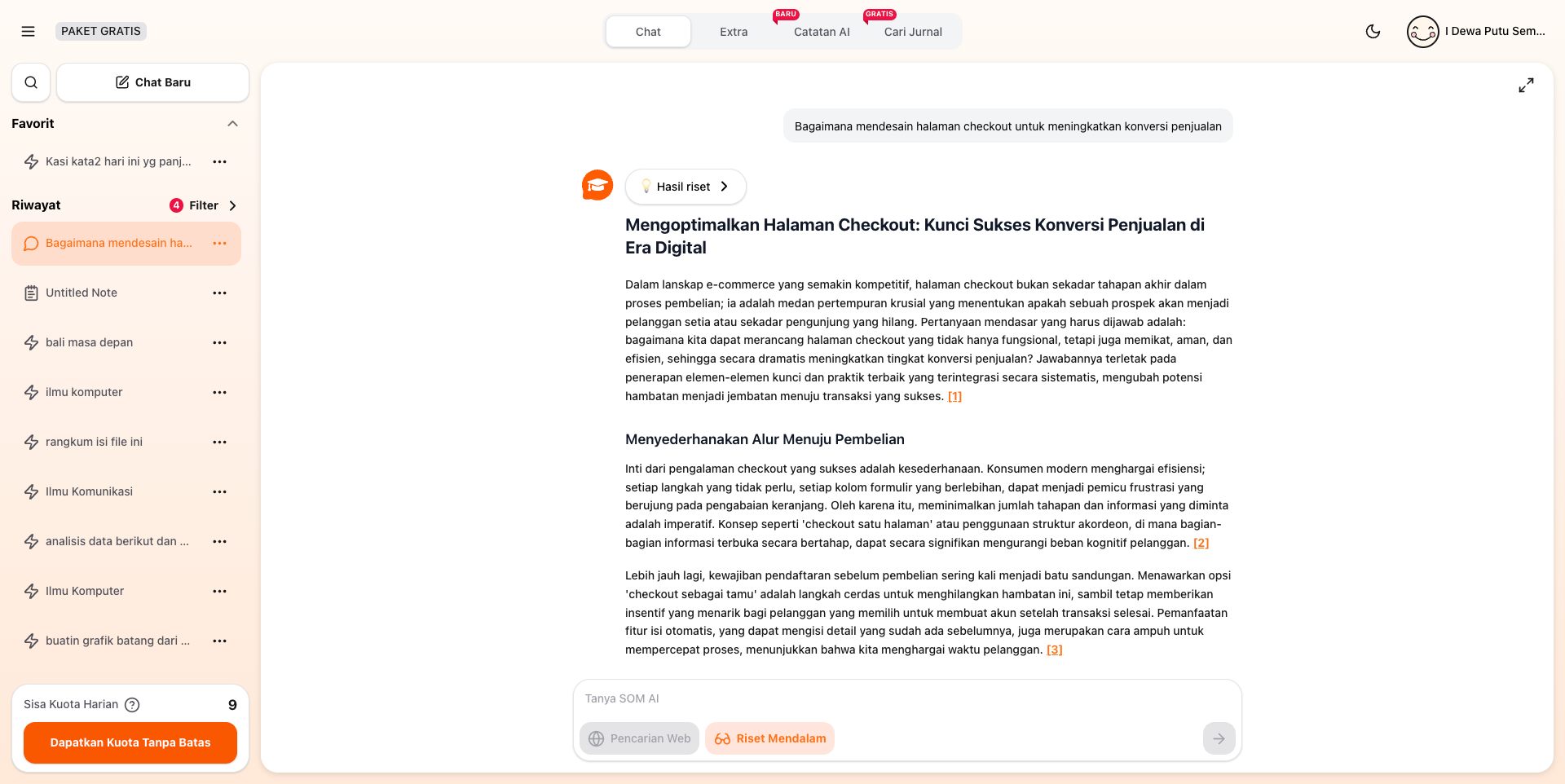Open options for 'Untitled Note' item
Image resolution: width=1565 pixels, height=784 pixels.
(x=219, y=293)
